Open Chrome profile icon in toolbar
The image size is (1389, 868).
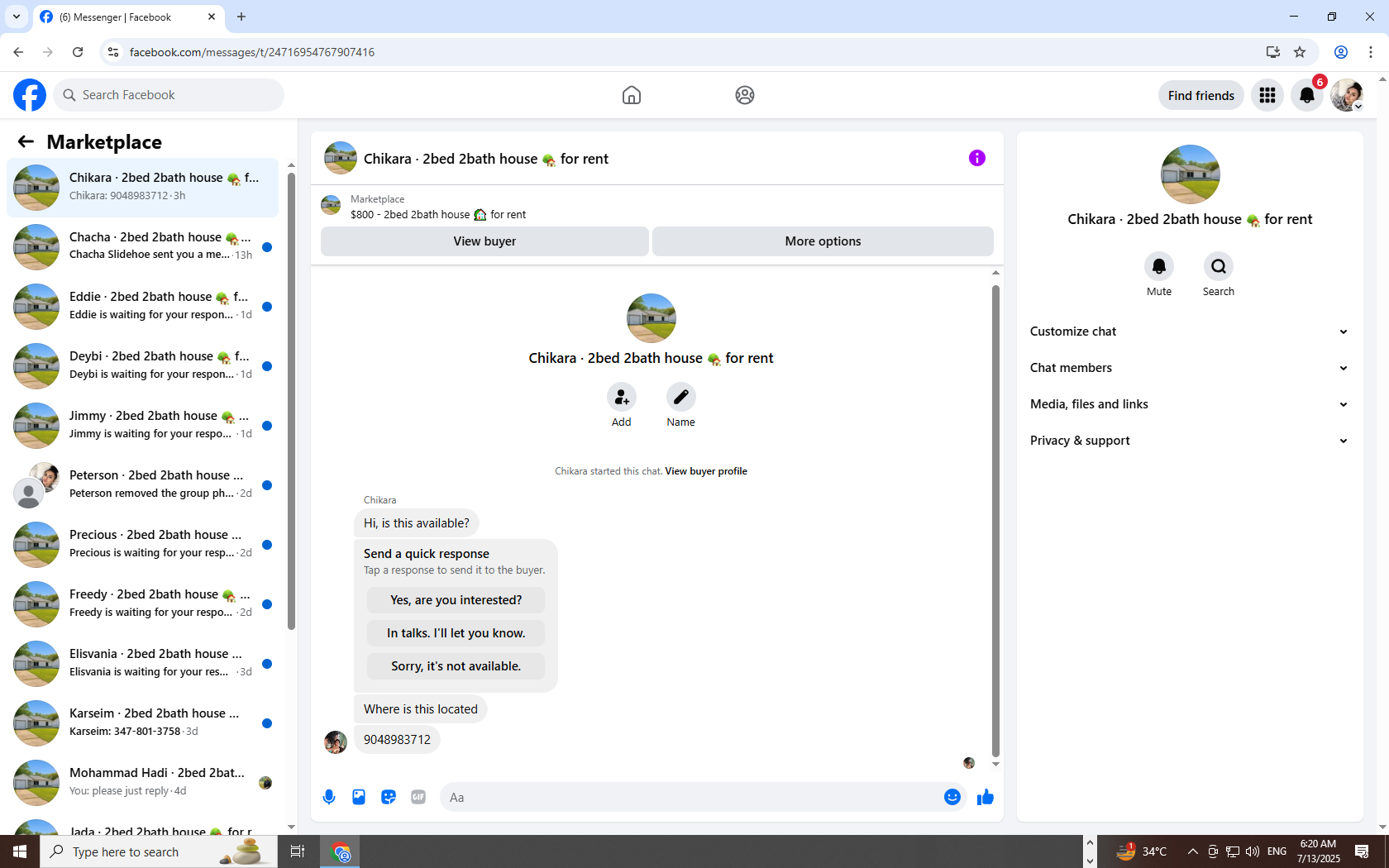click(x=1341, y=52)
